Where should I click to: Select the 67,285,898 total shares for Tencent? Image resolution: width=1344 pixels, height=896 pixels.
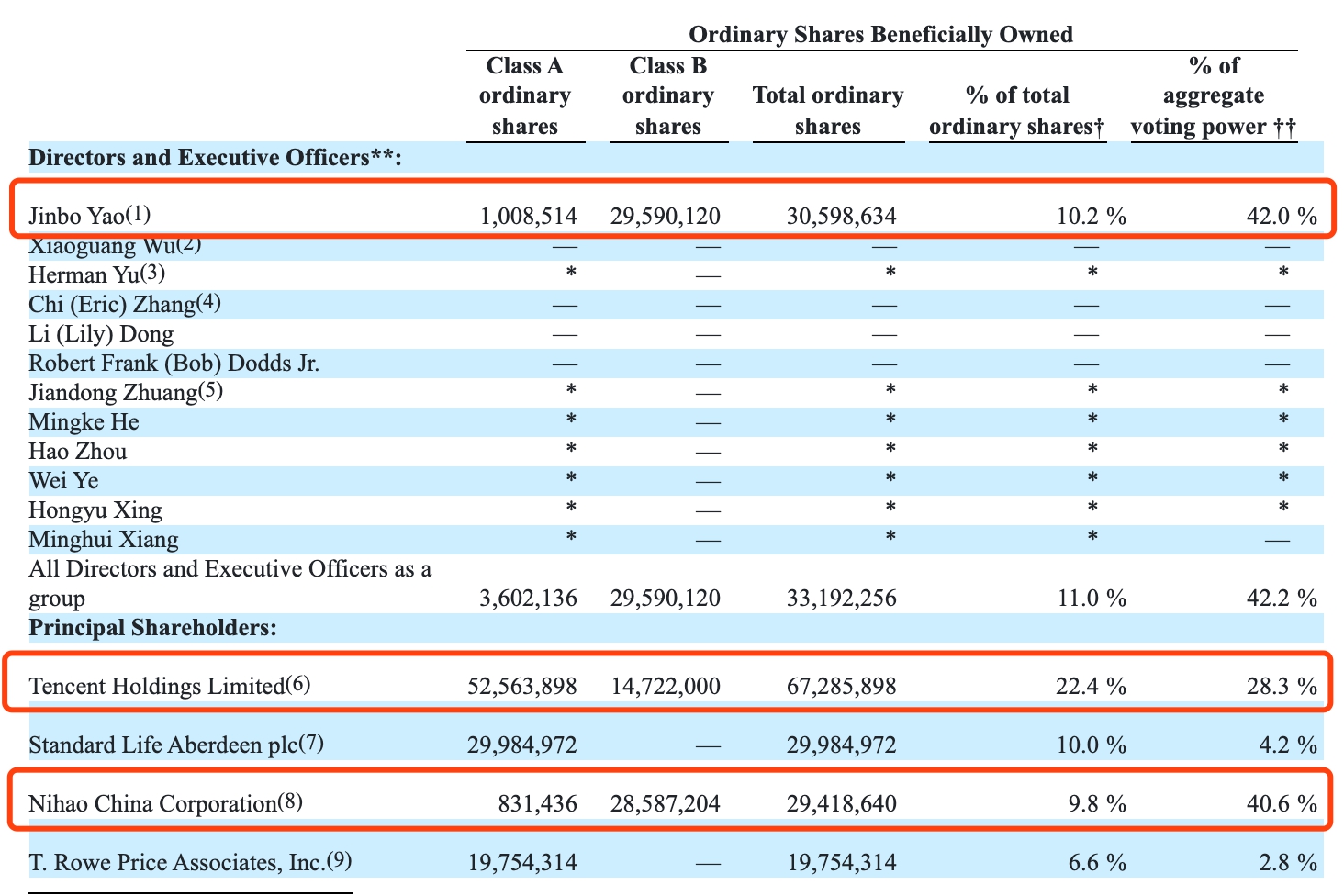(841, 687)
